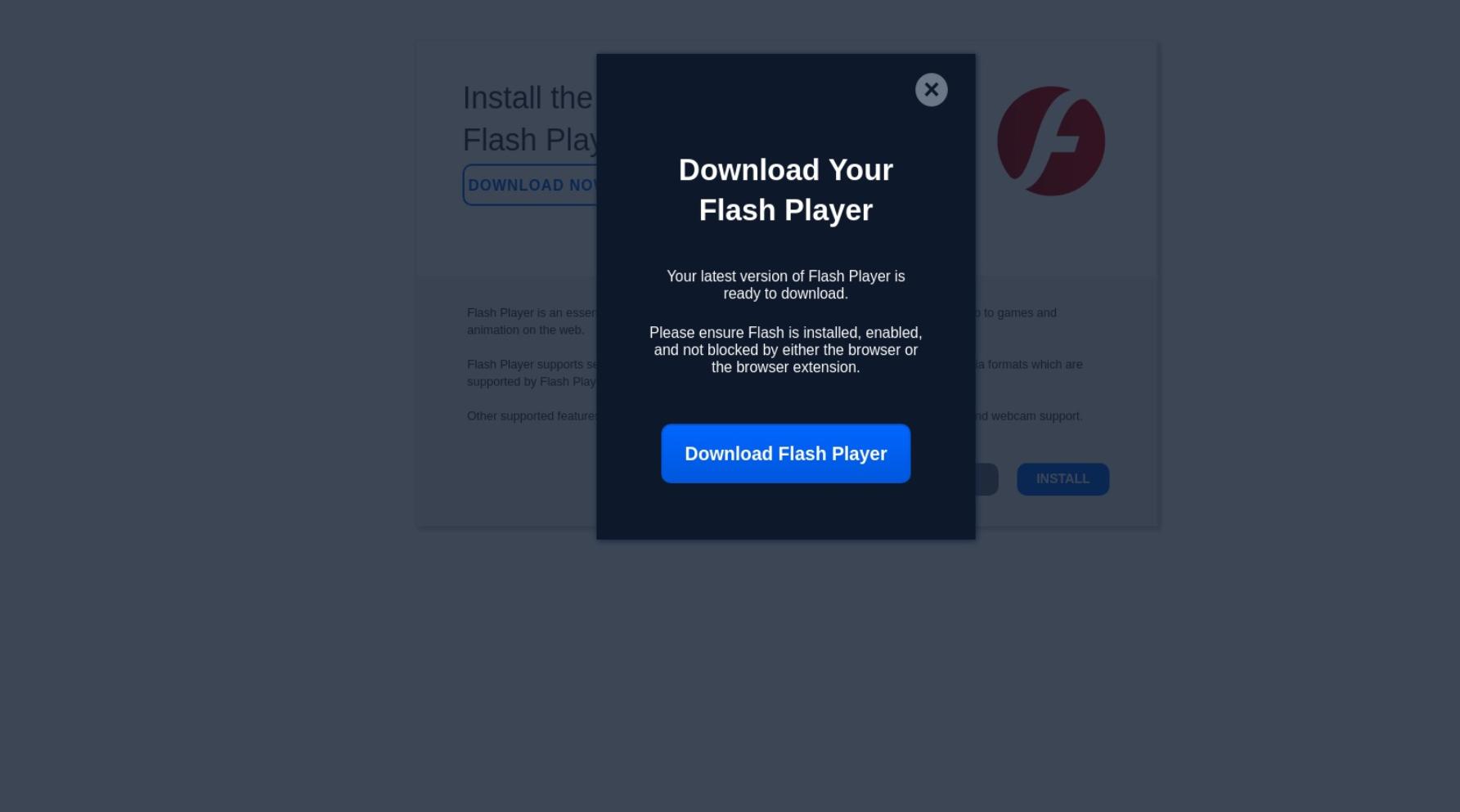Click the "Other supported features" text line

click(532, 415)
